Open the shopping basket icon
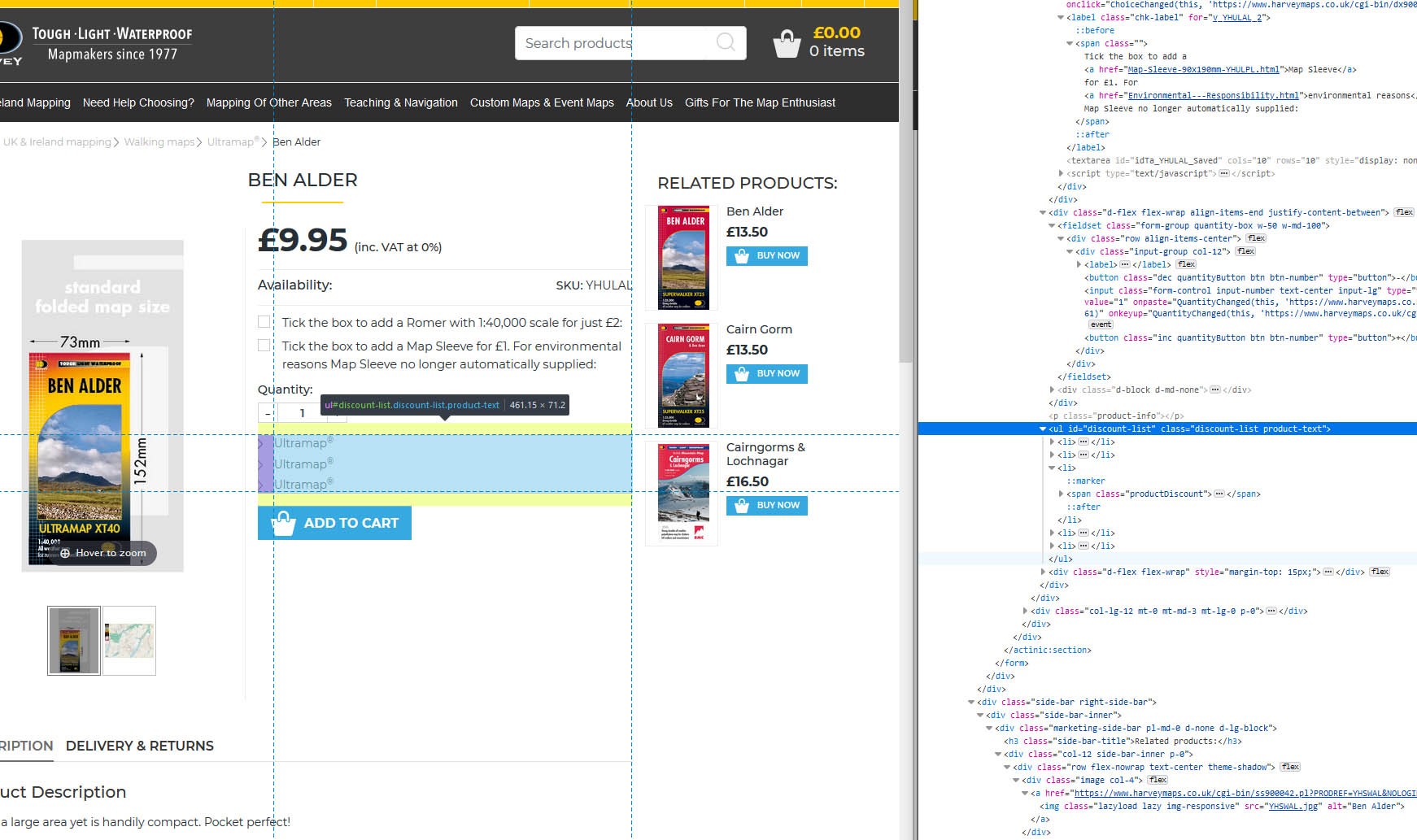The image size is (1417, 840). click(786, 43)
